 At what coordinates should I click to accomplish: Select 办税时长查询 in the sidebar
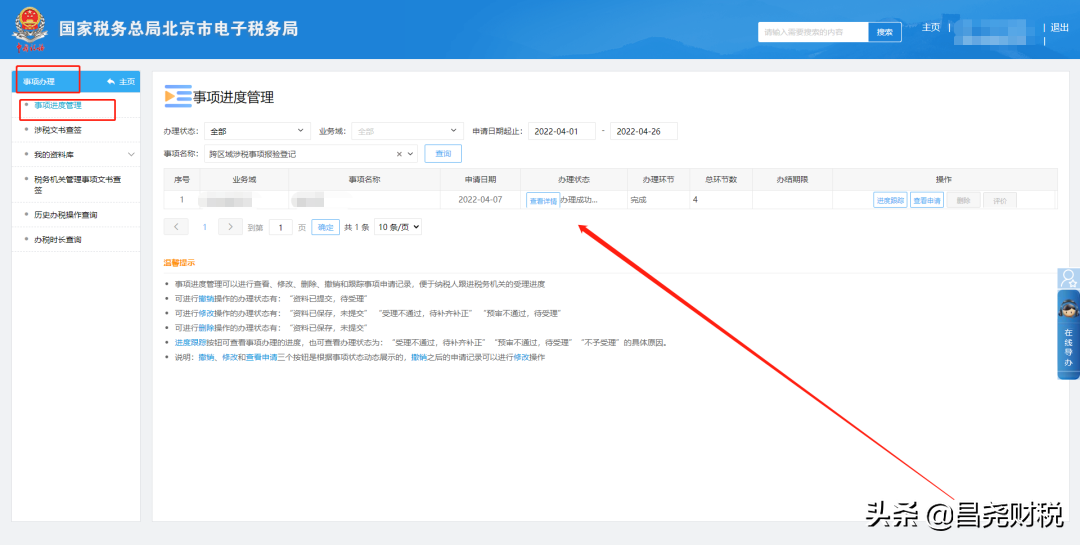click(x=58, y=240)
